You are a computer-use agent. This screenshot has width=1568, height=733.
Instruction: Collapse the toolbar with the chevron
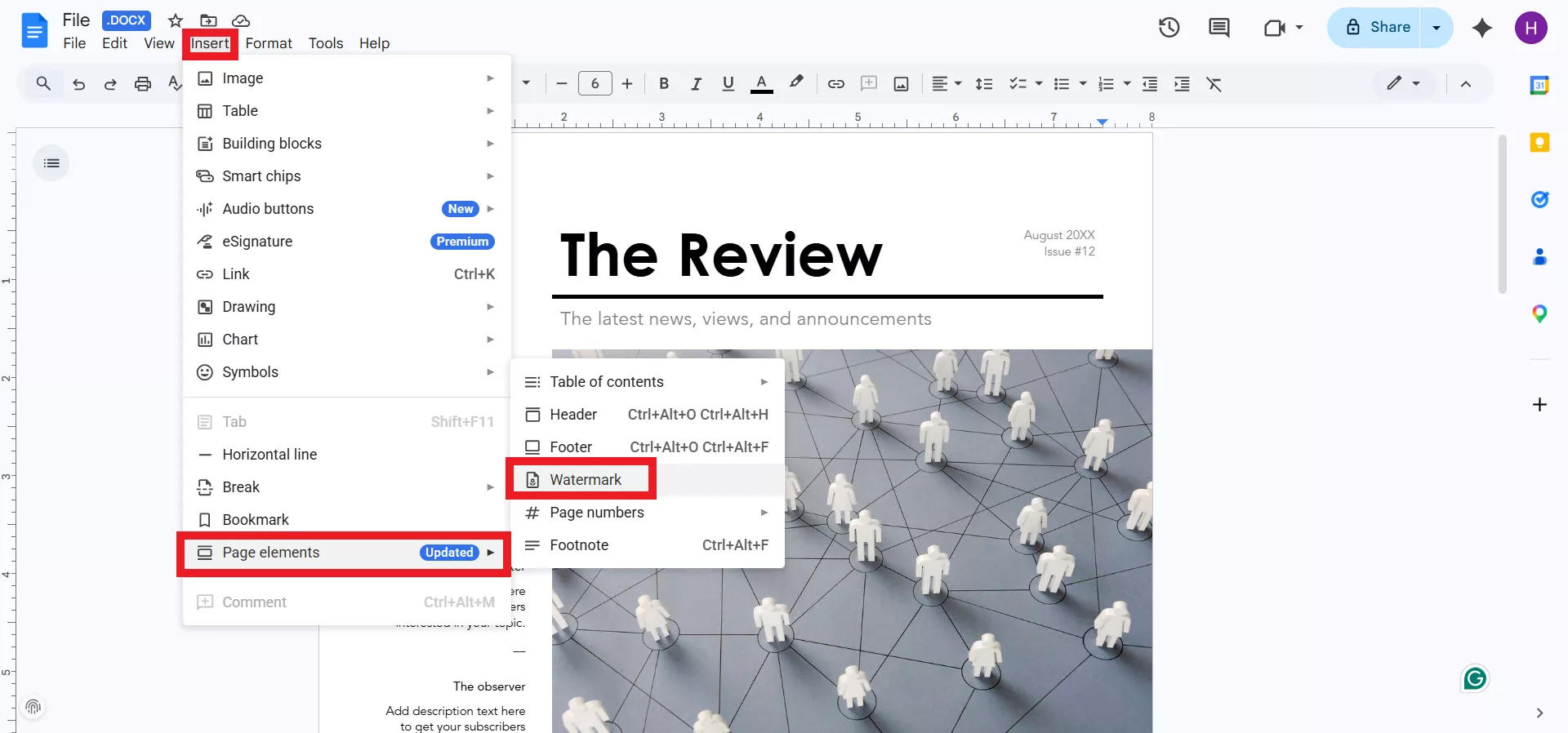click(x=1466, y=83)
